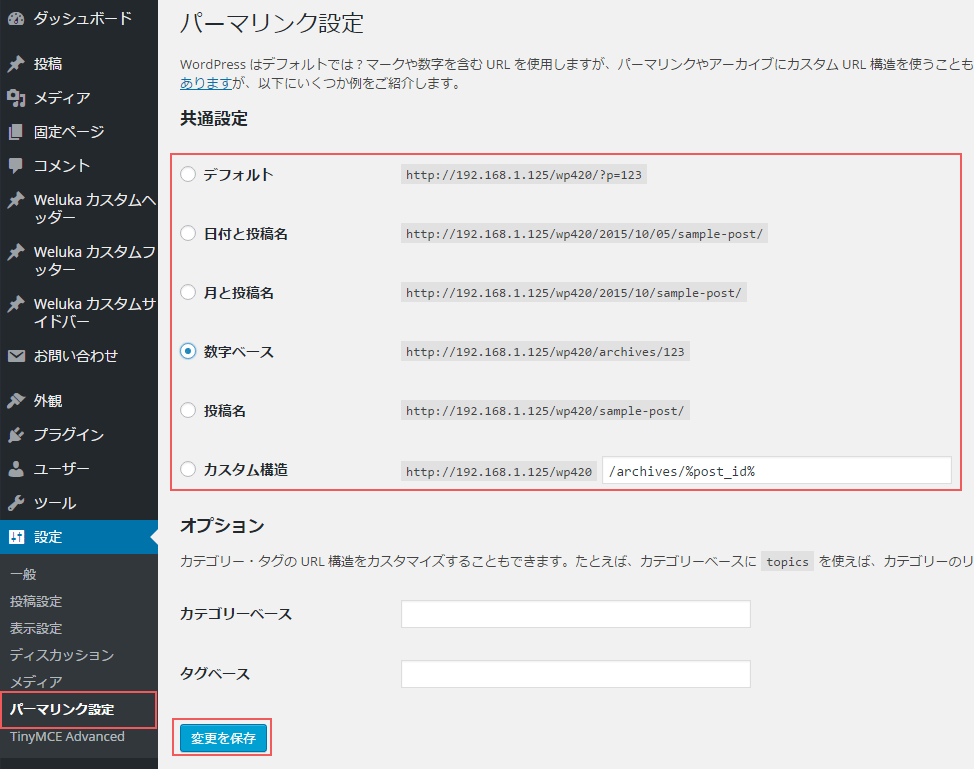Click the wp420/sample-post/ example URL
974x769 pixels.
click(545, 411)
